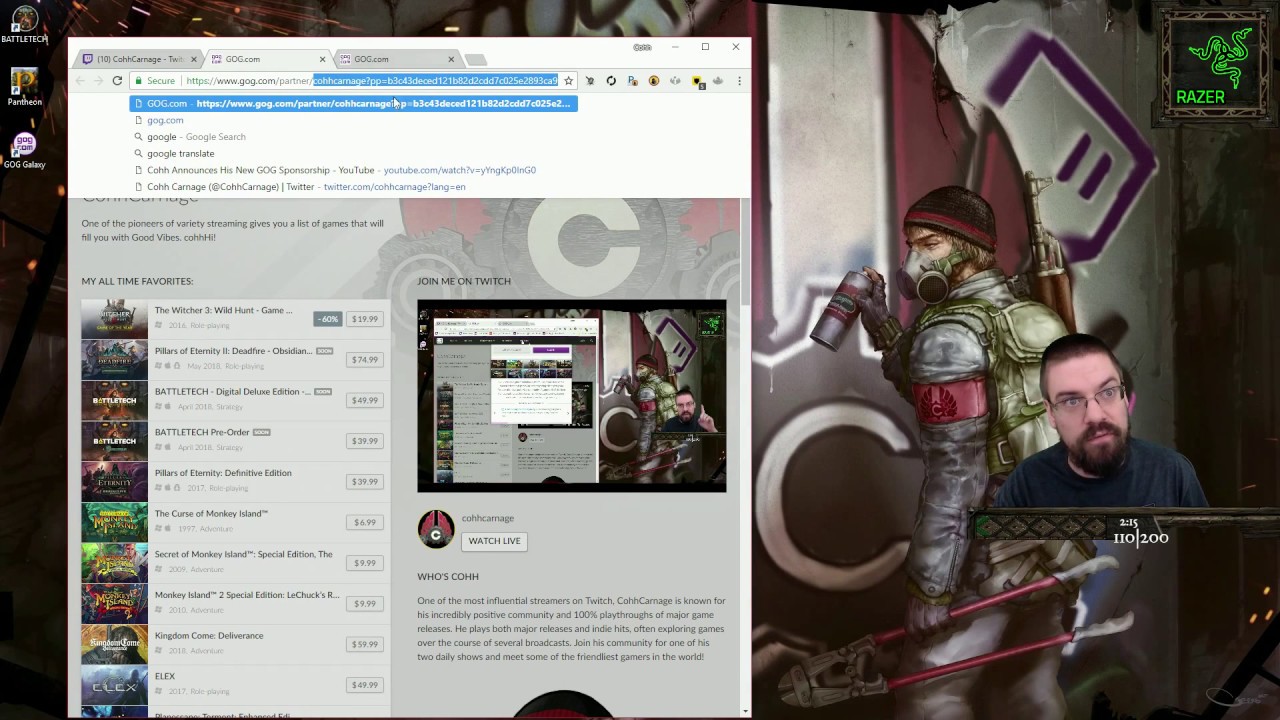Viewport: 1280px width, 720px height.
Task: Click the -60% discount badge
Action: coord(328,319)
